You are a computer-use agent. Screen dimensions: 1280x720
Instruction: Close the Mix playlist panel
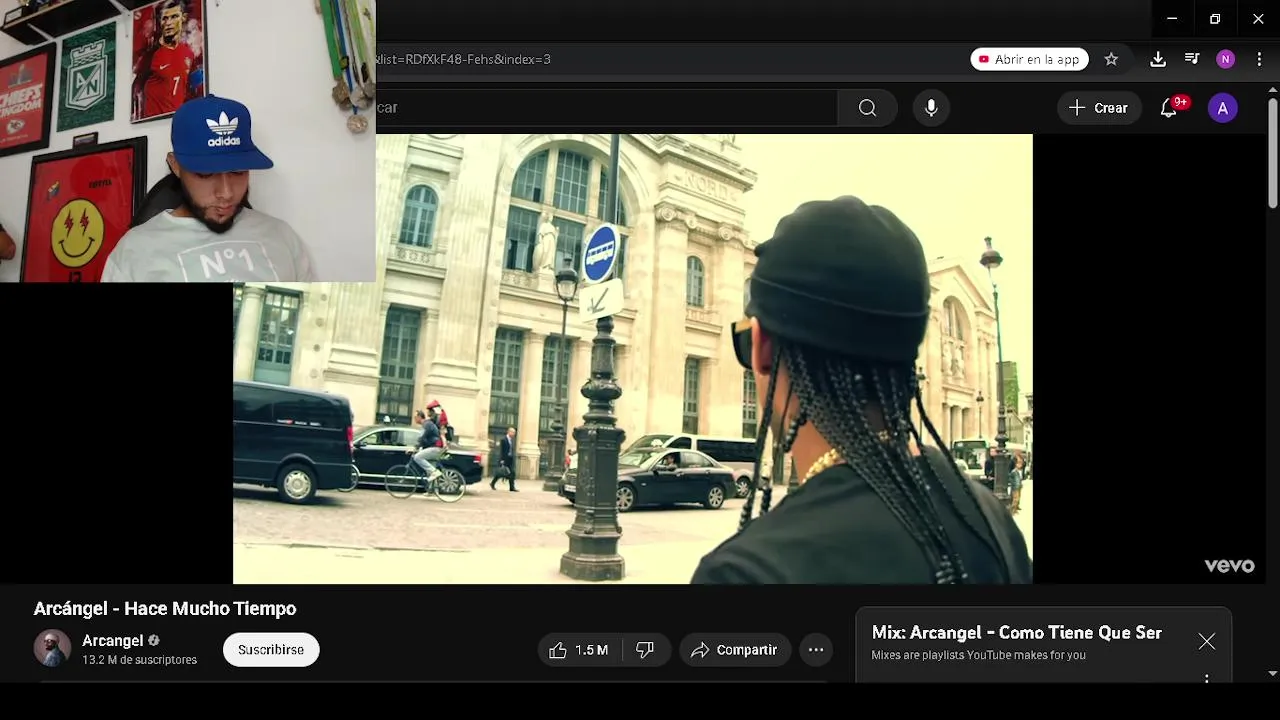click(1207, 642)
